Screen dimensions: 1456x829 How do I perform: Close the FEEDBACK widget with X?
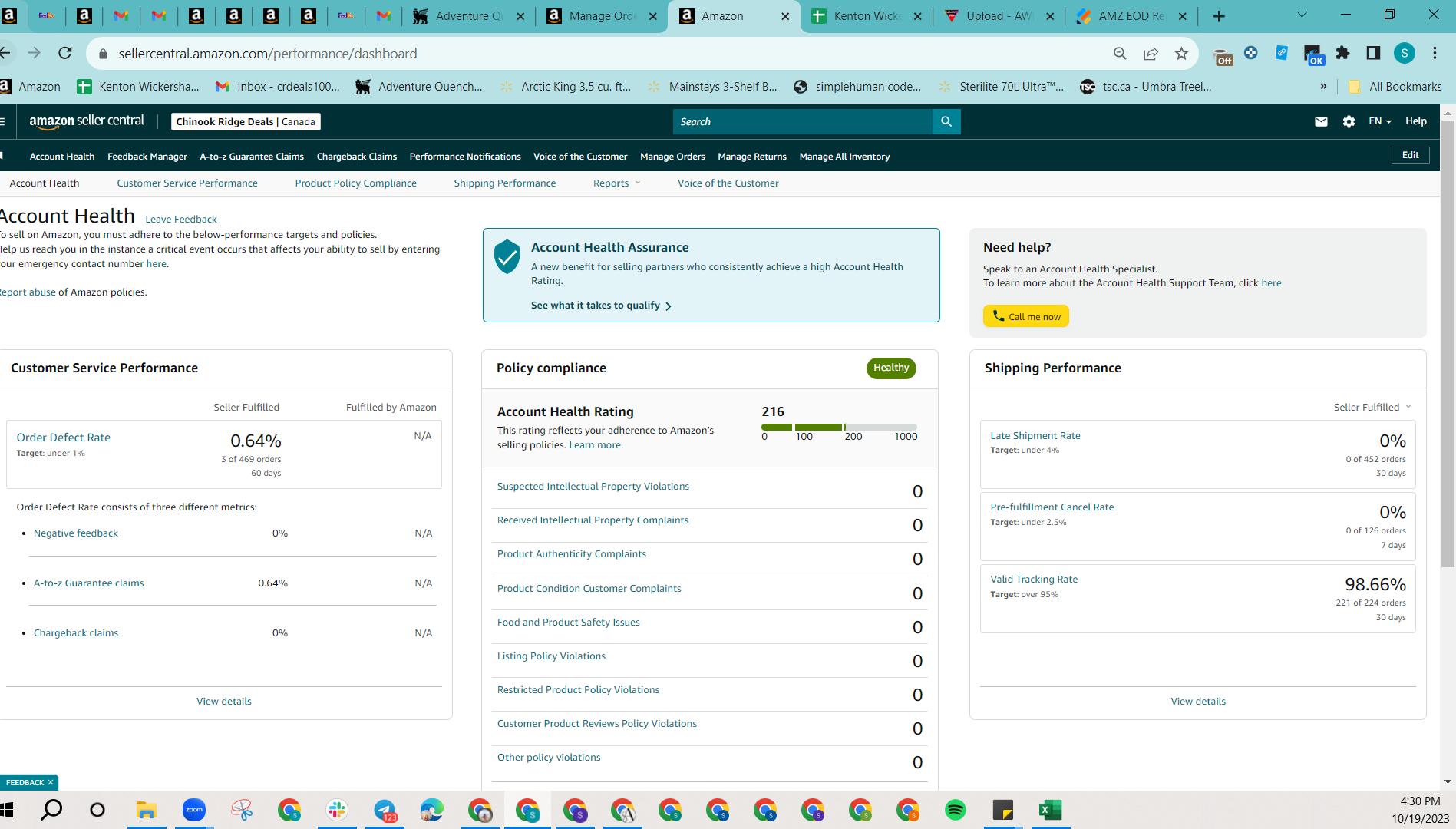click(51, 782)
